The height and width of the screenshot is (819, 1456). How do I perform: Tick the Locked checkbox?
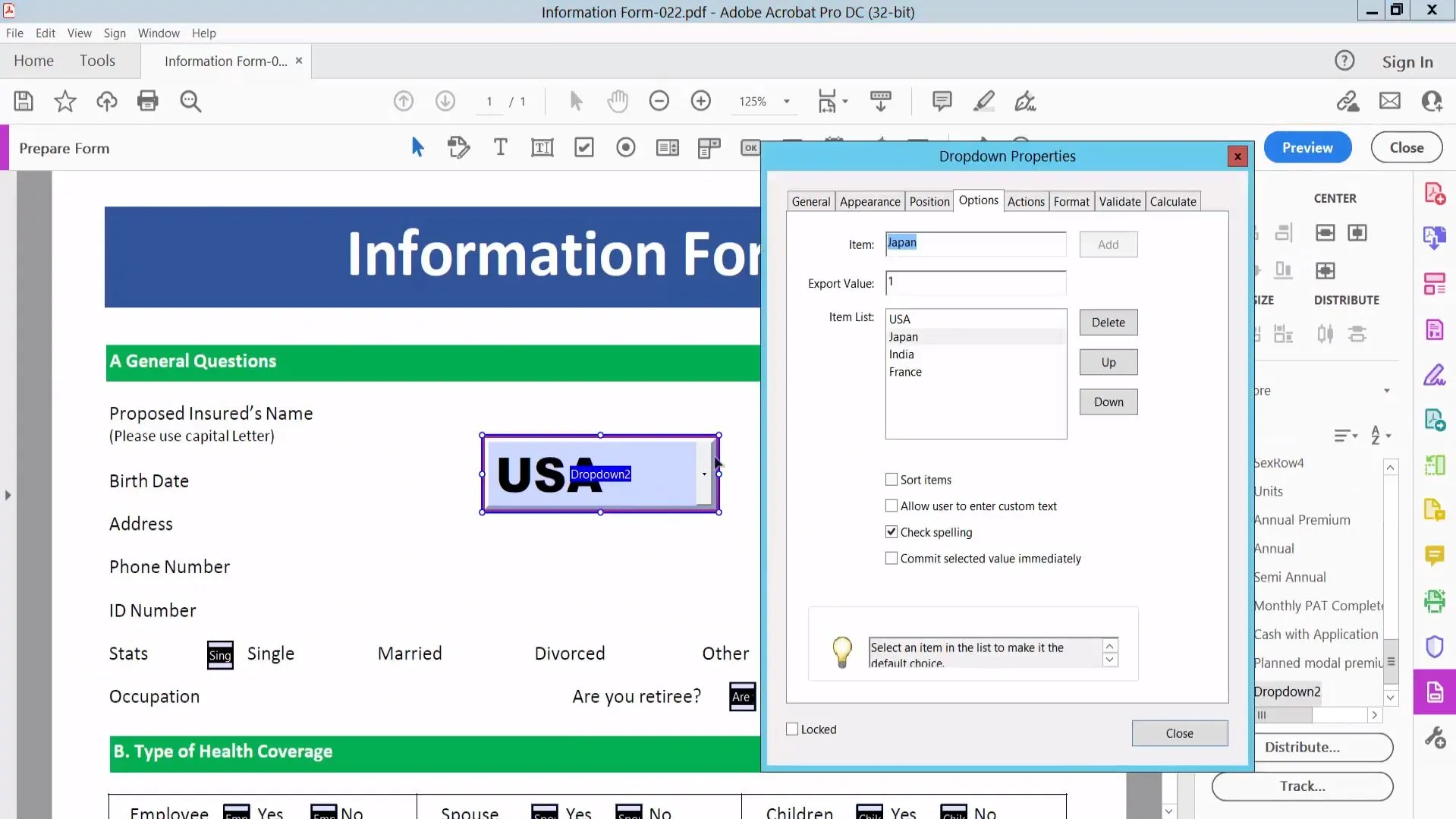pyautogui.click(x=792, y=729)
